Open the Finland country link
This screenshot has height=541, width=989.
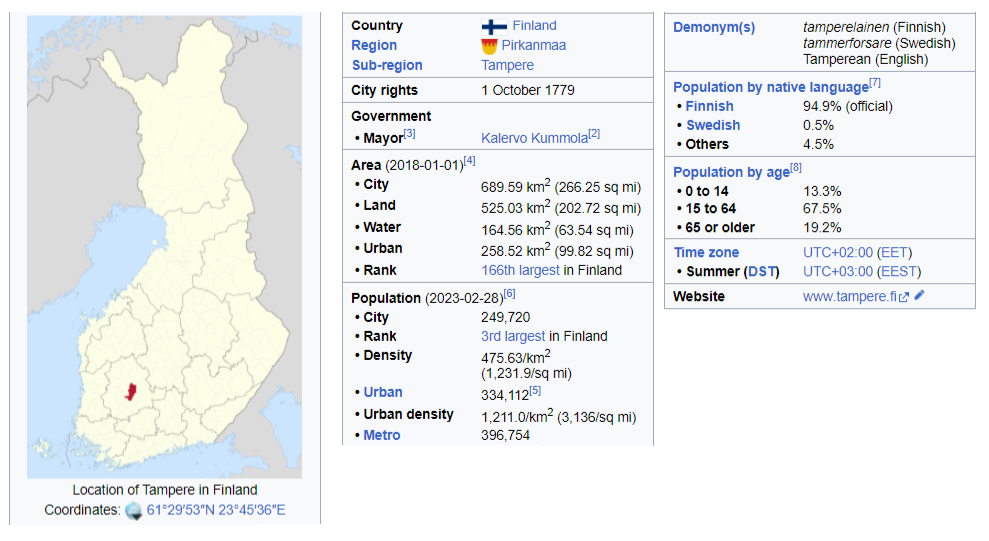point(534,26)
